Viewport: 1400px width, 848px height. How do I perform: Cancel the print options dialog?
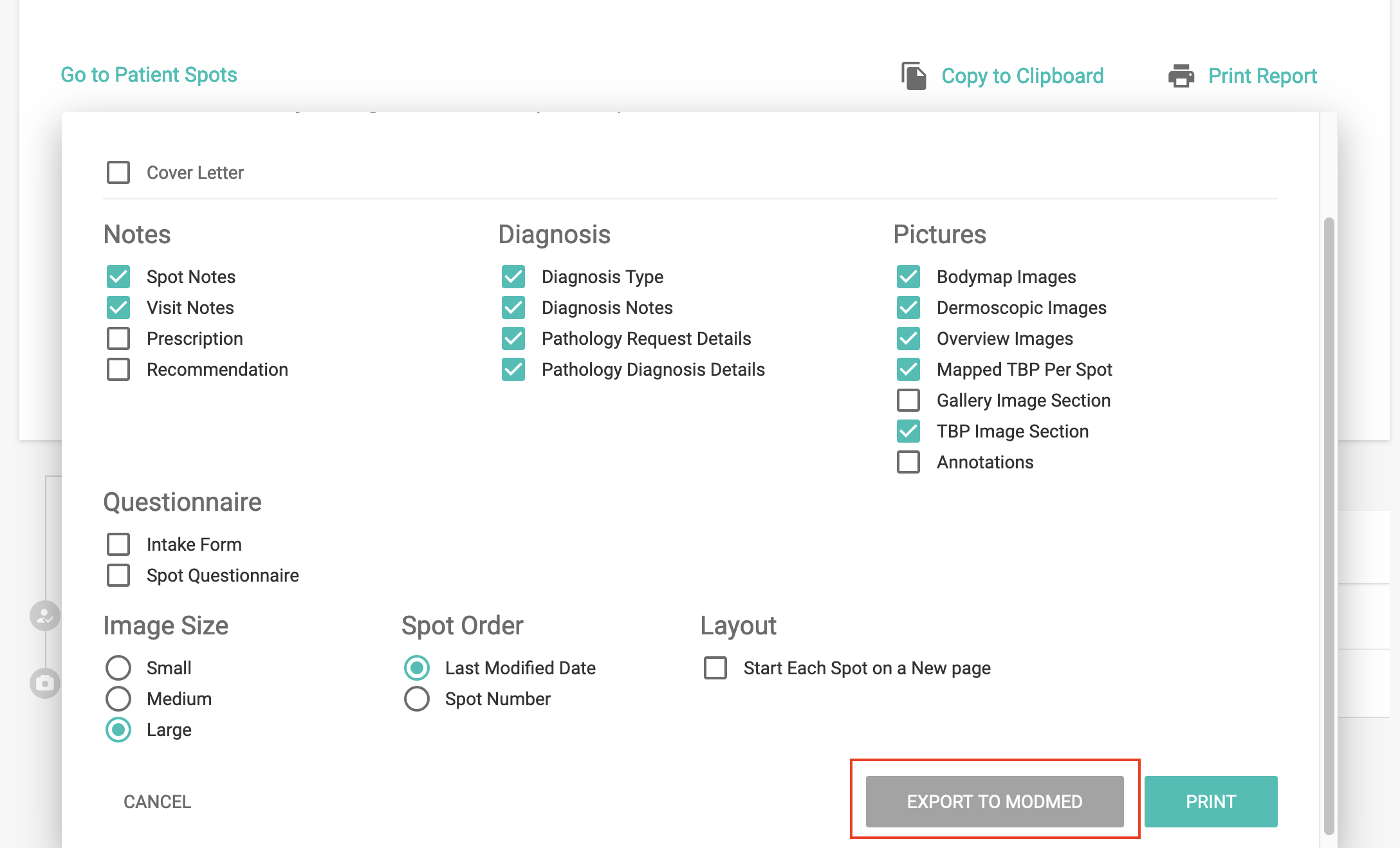(x=157, y=802)
